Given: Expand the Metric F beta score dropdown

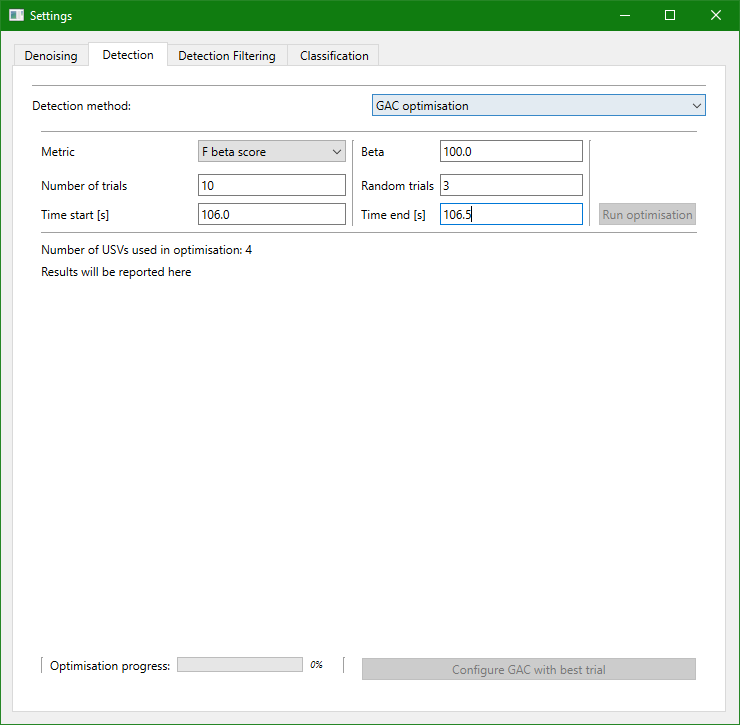Looking at the screenshot, I should (272, 152).
